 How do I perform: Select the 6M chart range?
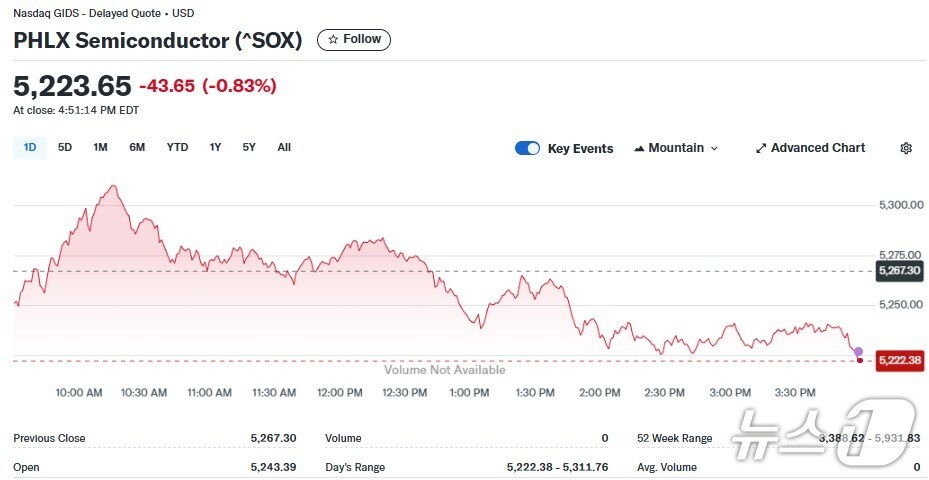pyautogui.click(x=137, y=147)
